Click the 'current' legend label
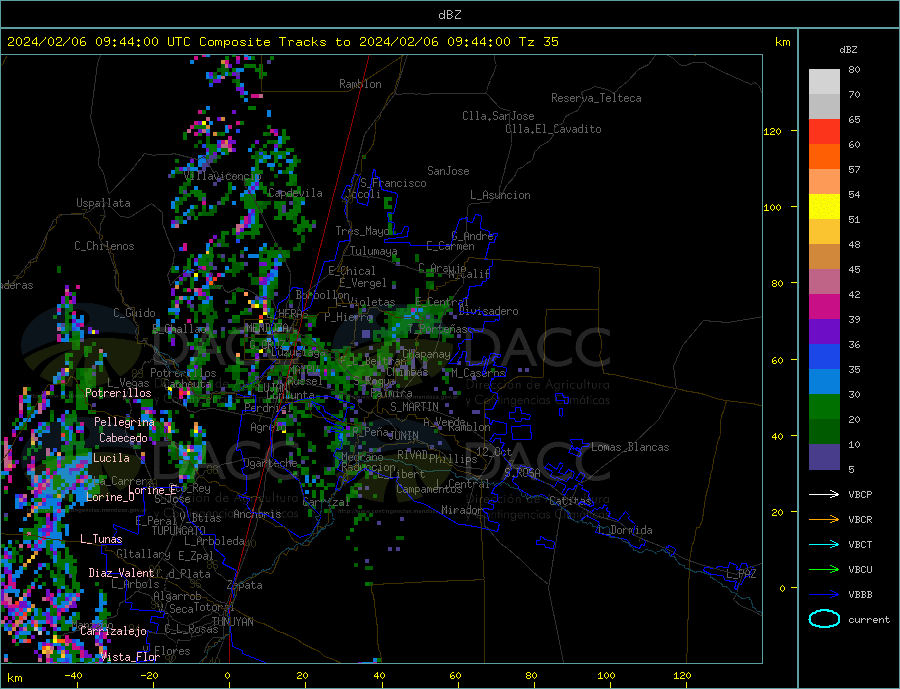Image resolution: width=900 pixels, height=689 pixels. [x=868, y=620]
